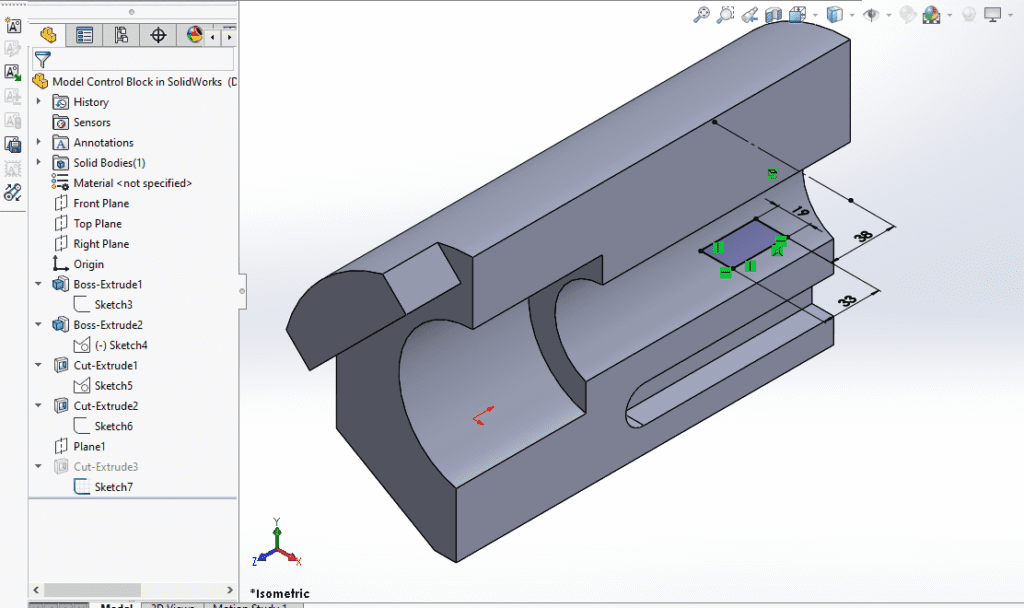Select the Origin item
This screenshot has height=608, width=1024.
pos(88,264)
